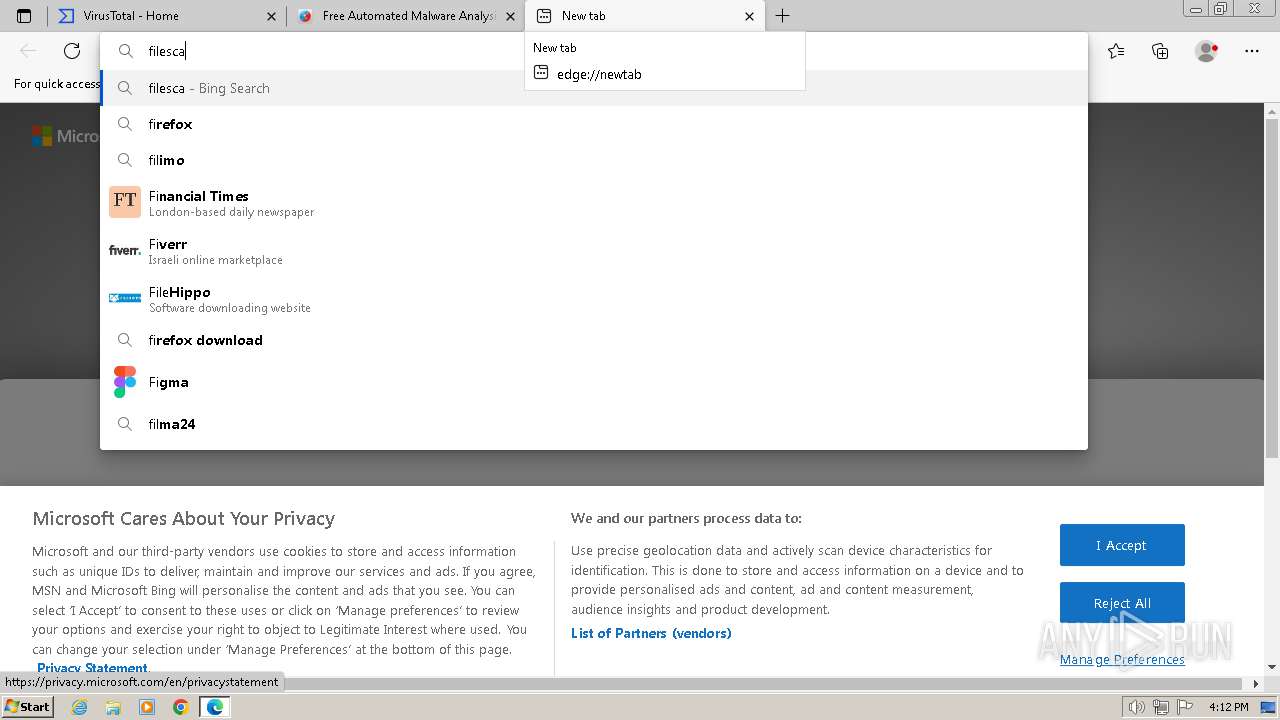
Task: Click the user profile avatar icon
Action: point(1206,51)
